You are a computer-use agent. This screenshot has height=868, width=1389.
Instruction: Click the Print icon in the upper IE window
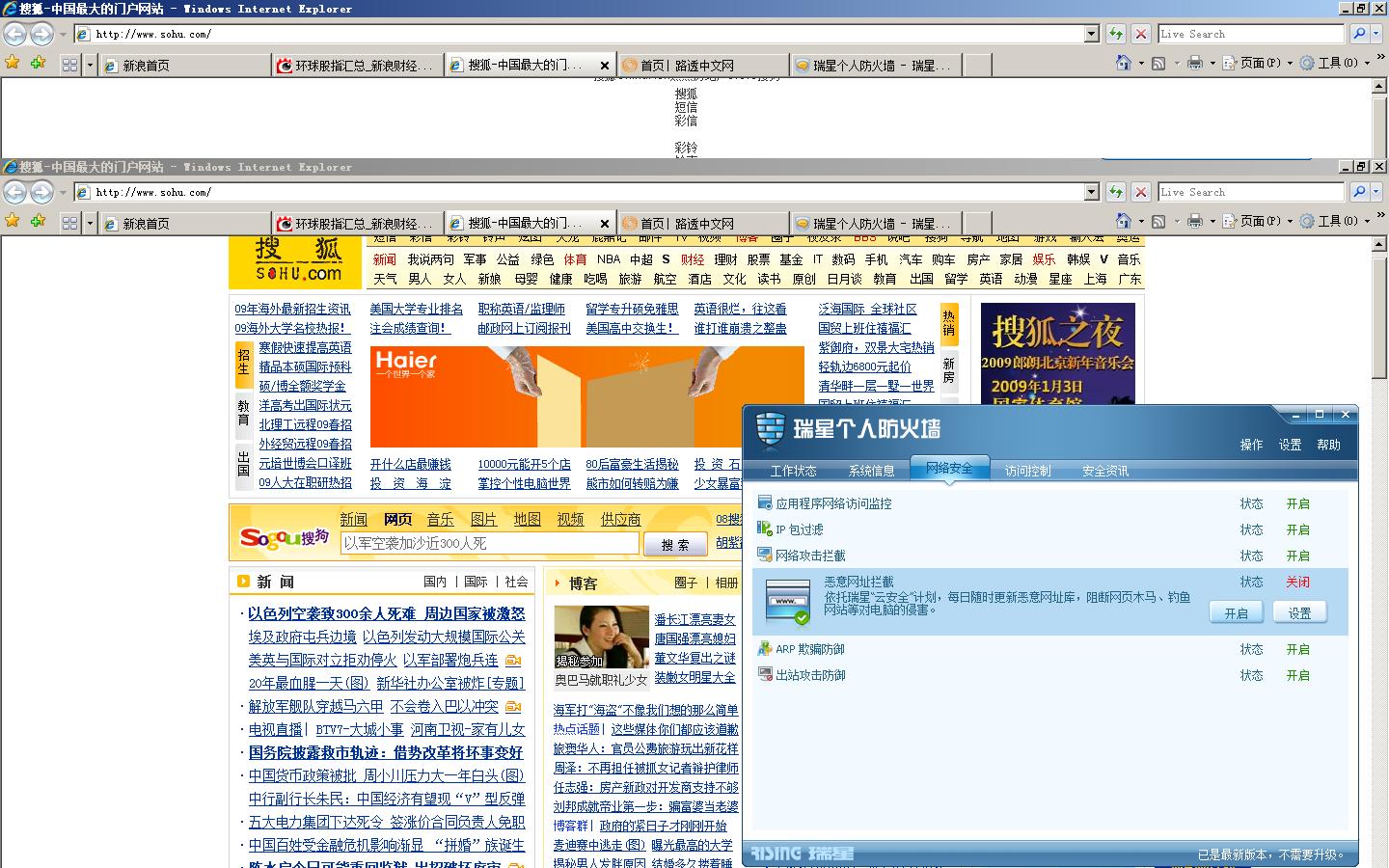[1194, 63]
